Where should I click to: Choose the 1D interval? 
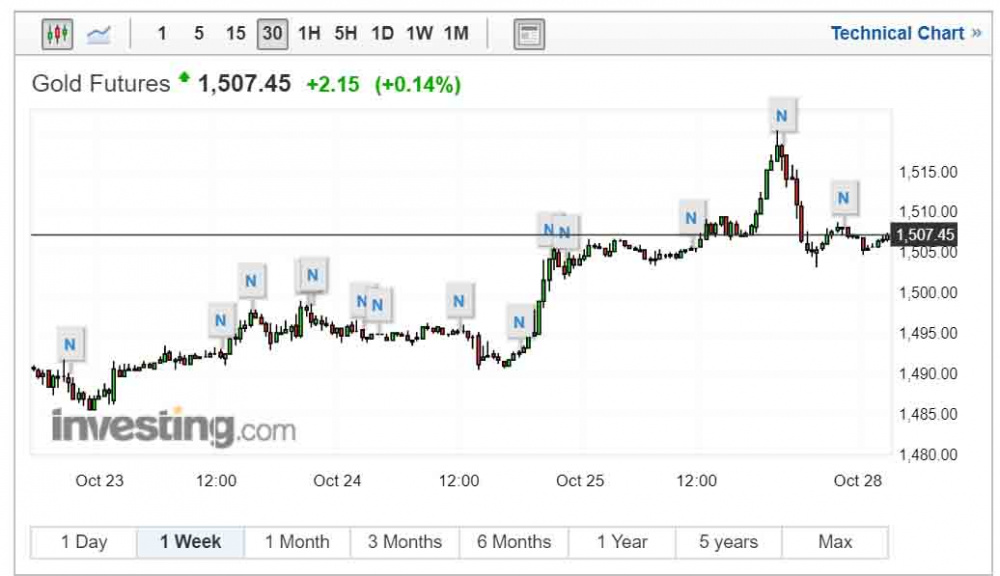pos(383,34)
